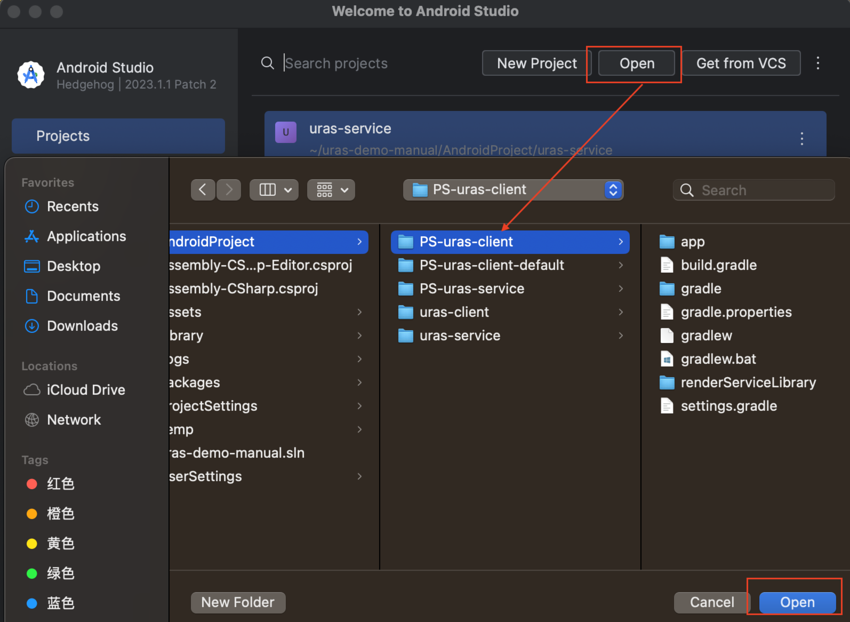This screenshot has width=850, height=622.
Task: Click the forward navigation arrow in file dialog
Action: tap(229, 190)
